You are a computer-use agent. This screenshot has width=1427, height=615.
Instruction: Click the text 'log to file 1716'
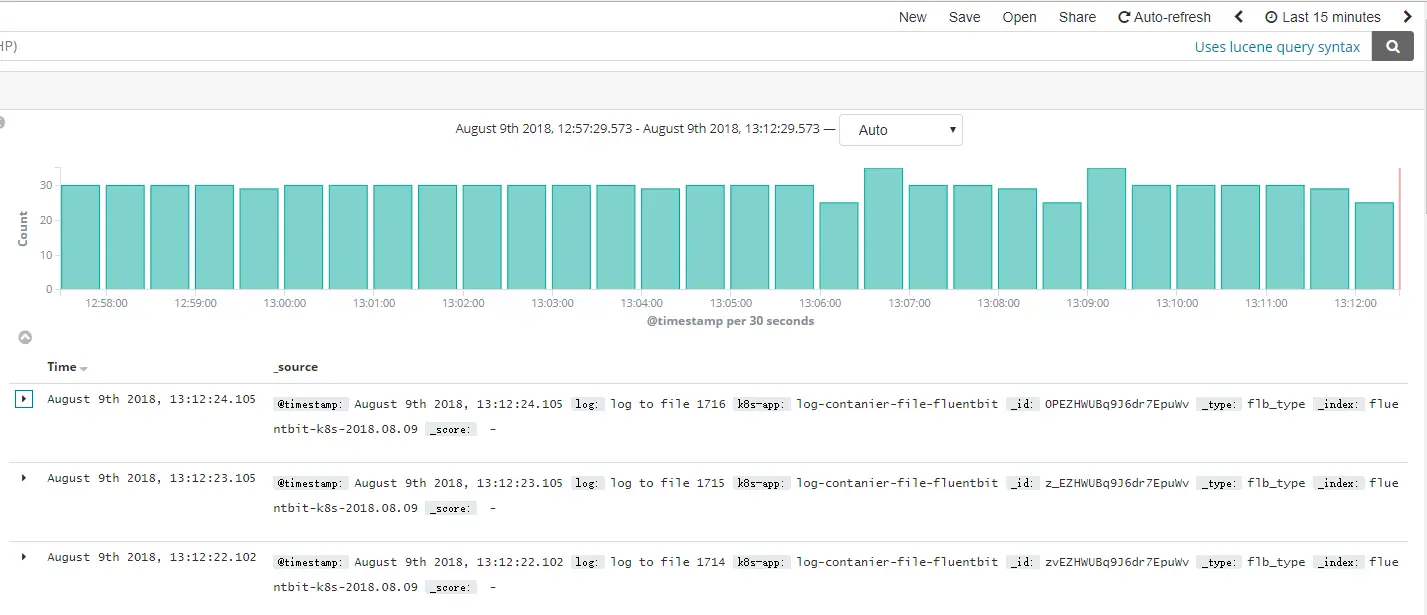(668, 404)
